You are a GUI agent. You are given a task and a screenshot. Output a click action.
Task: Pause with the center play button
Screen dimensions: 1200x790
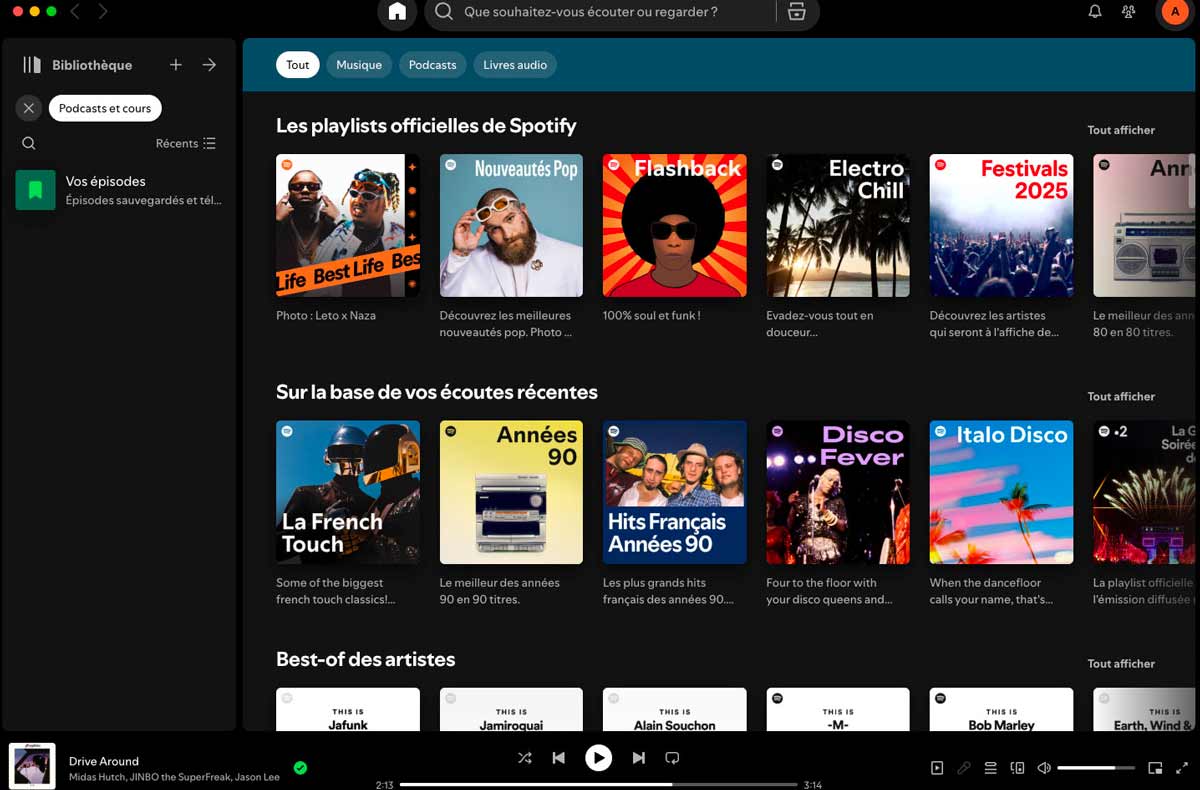coord(598,758)
